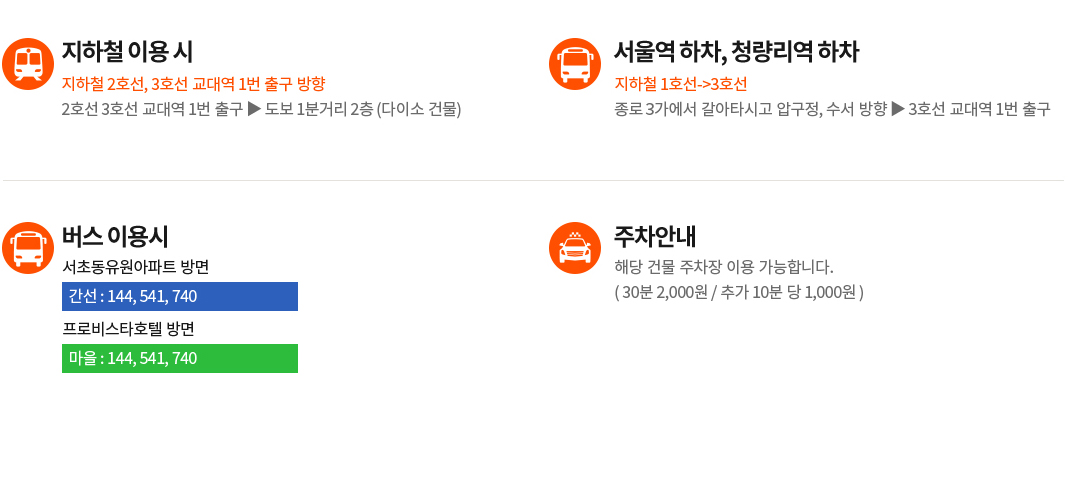The height and width of the screenshot is (502, 1068).
Task: Click the 종로 3가에서 갈아타시고 transfer text
Action: 693,109
